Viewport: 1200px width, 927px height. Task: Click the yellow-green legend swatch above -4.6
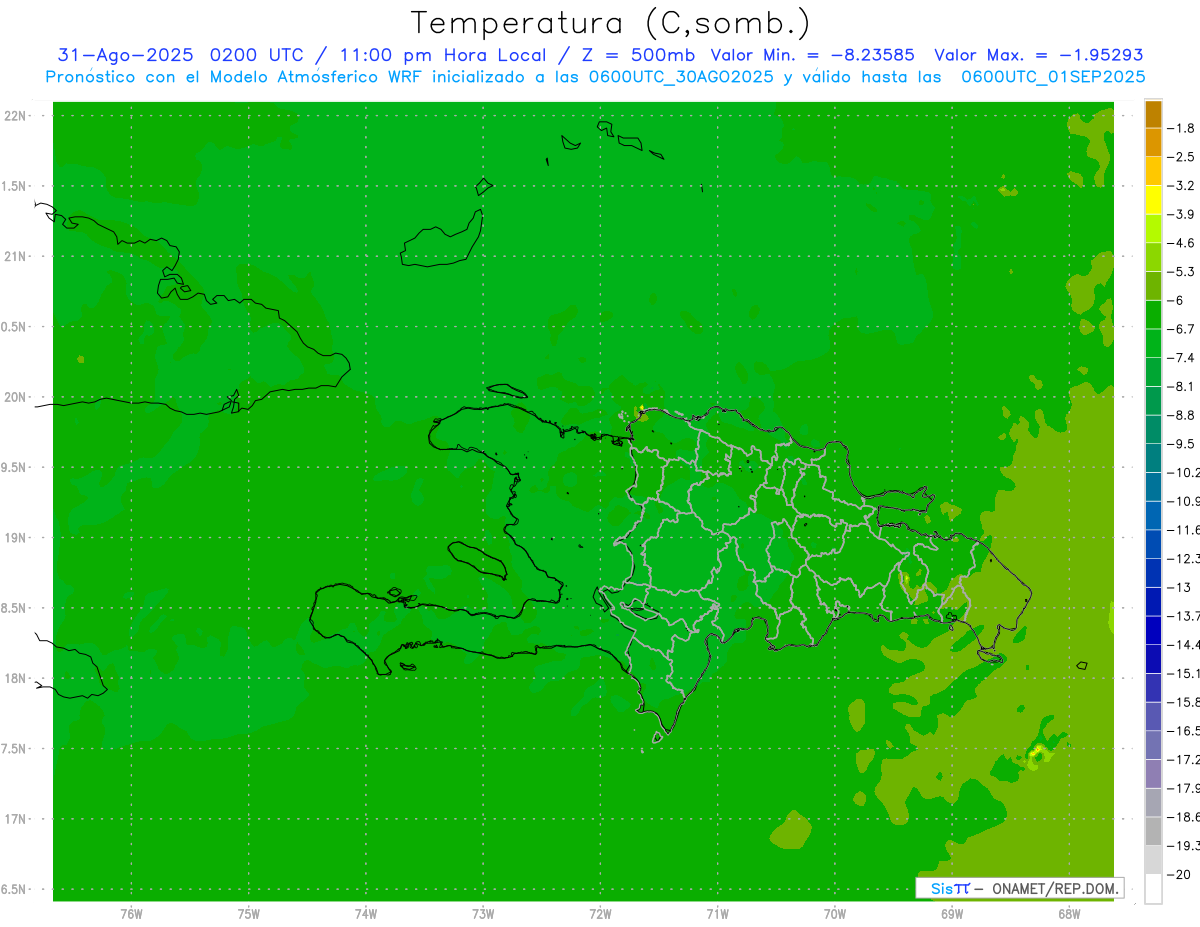click(x=1153, y=229)
